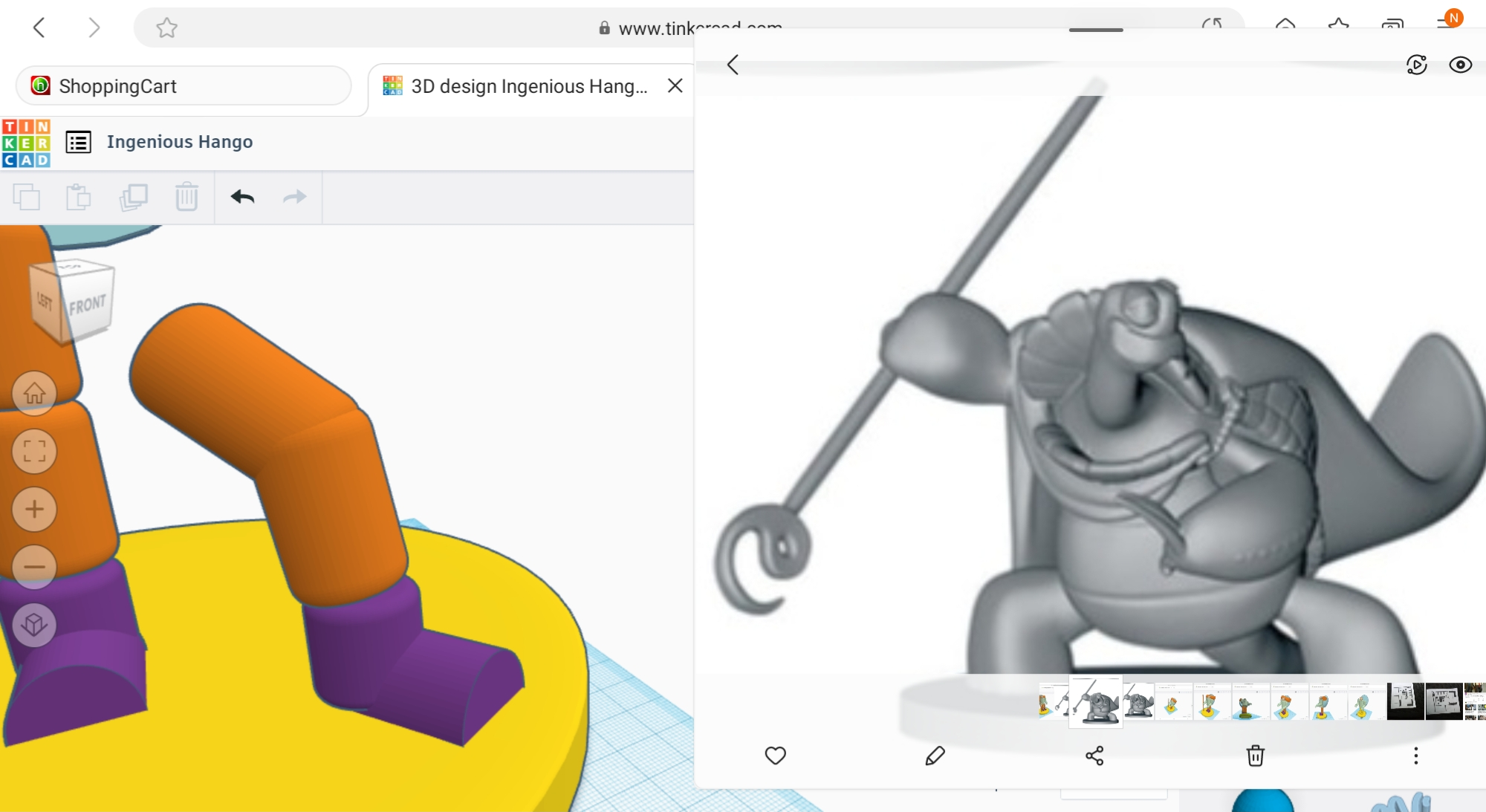Favorite the image with heart icon
This screenshot has height=812, width=1486.
pos(775,756)
